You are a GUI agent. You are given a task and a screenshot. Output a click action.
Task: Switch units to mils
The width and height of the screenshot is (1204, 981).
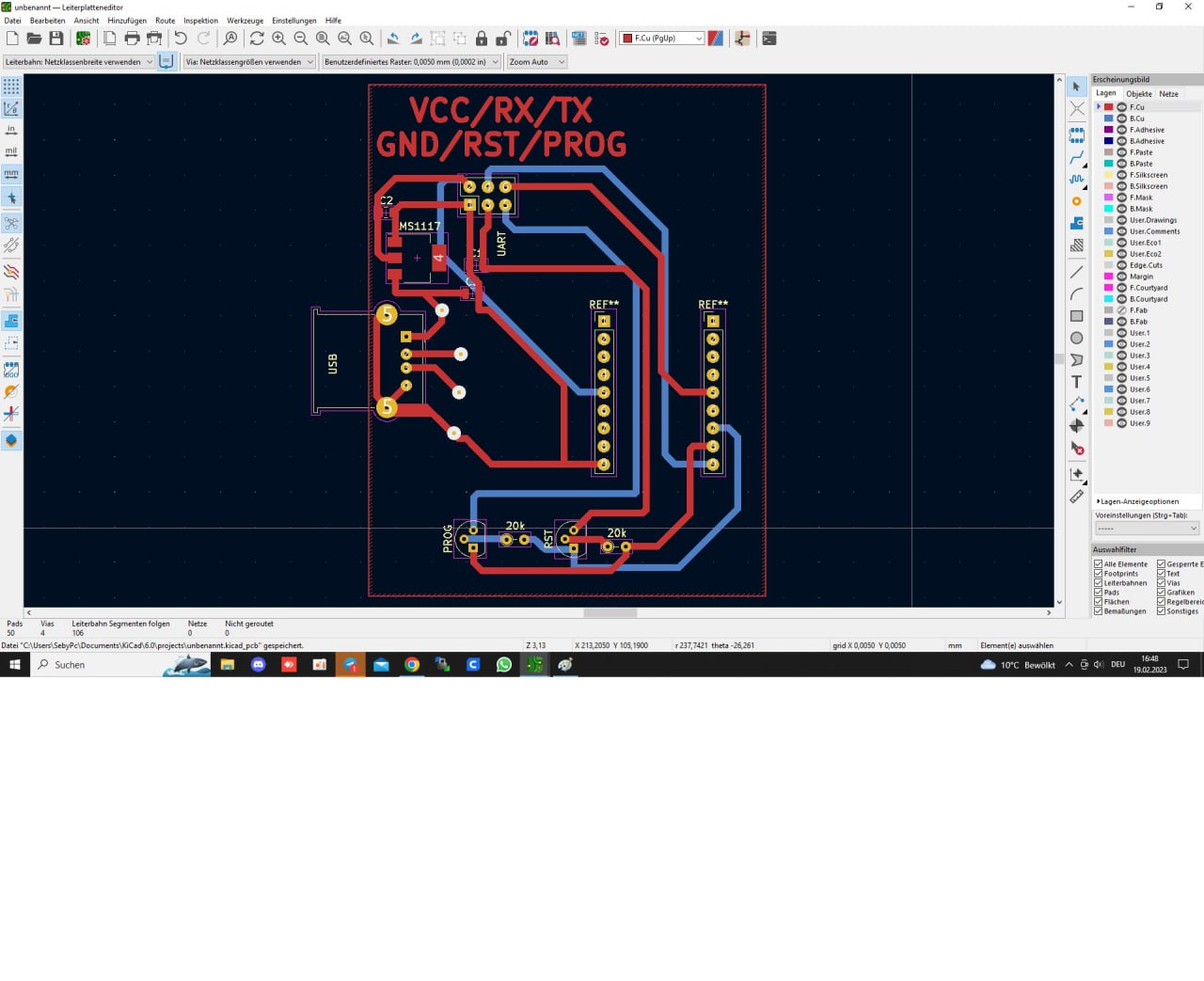[x=11, y=151]
